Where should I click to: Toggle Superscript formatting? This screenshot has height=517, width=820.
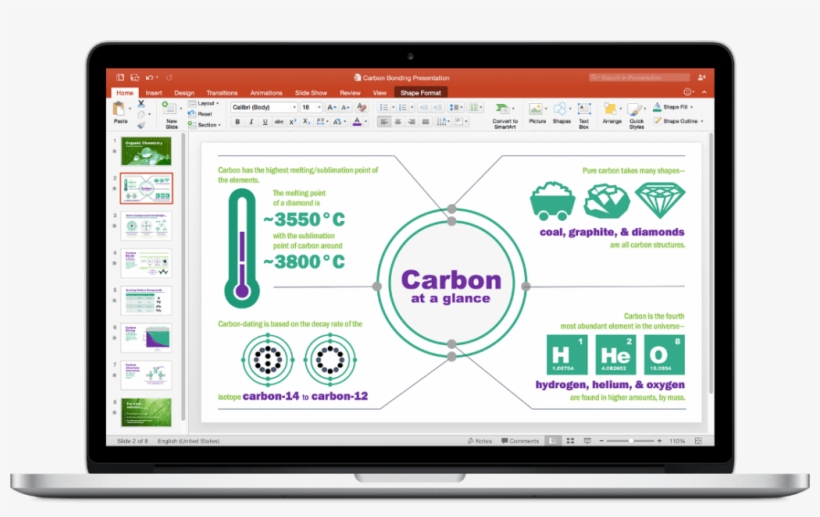pos(293,122)
